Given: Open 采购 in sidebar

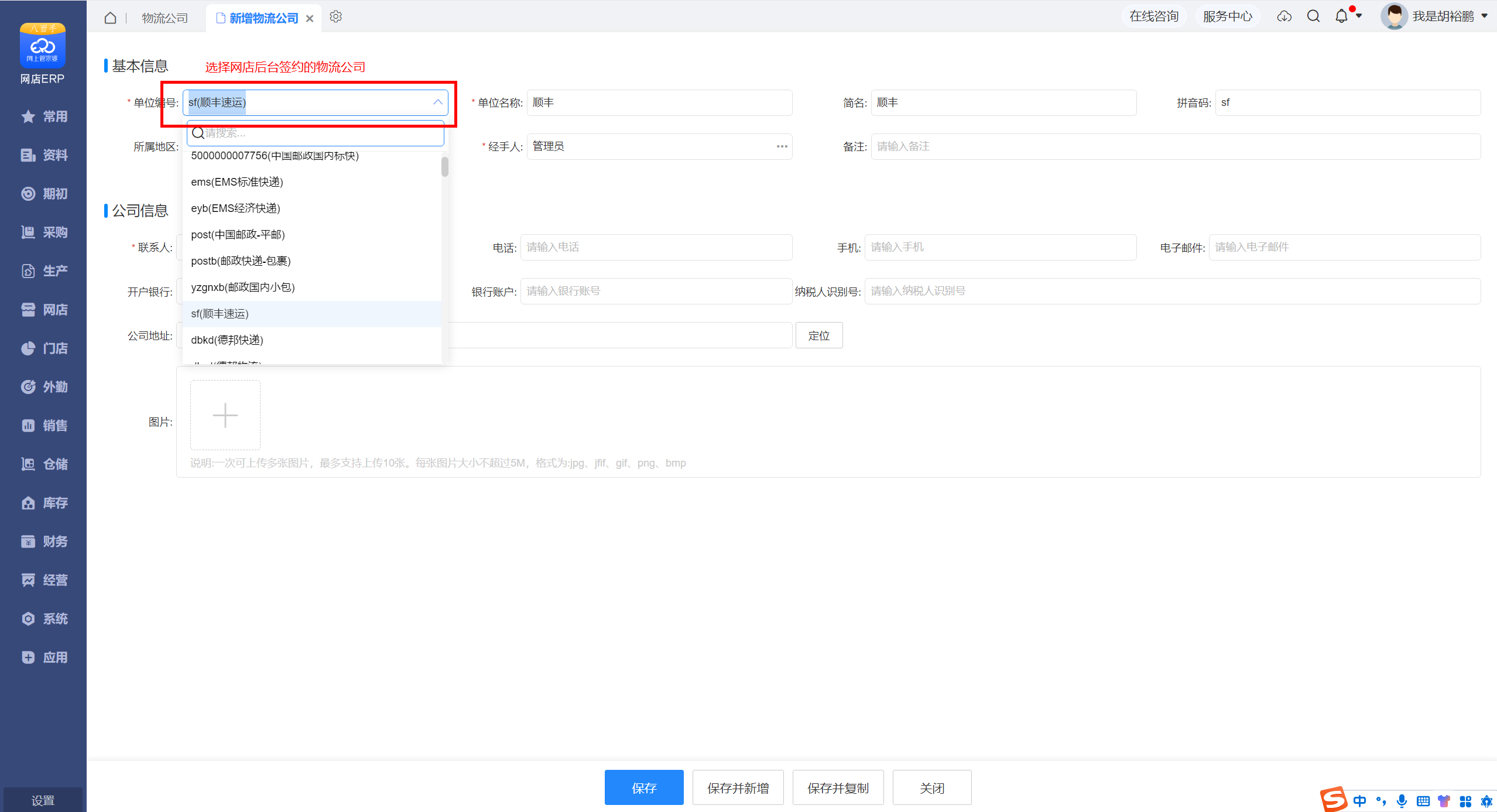Looking at the screenshot, I should (x=44, y=232).
